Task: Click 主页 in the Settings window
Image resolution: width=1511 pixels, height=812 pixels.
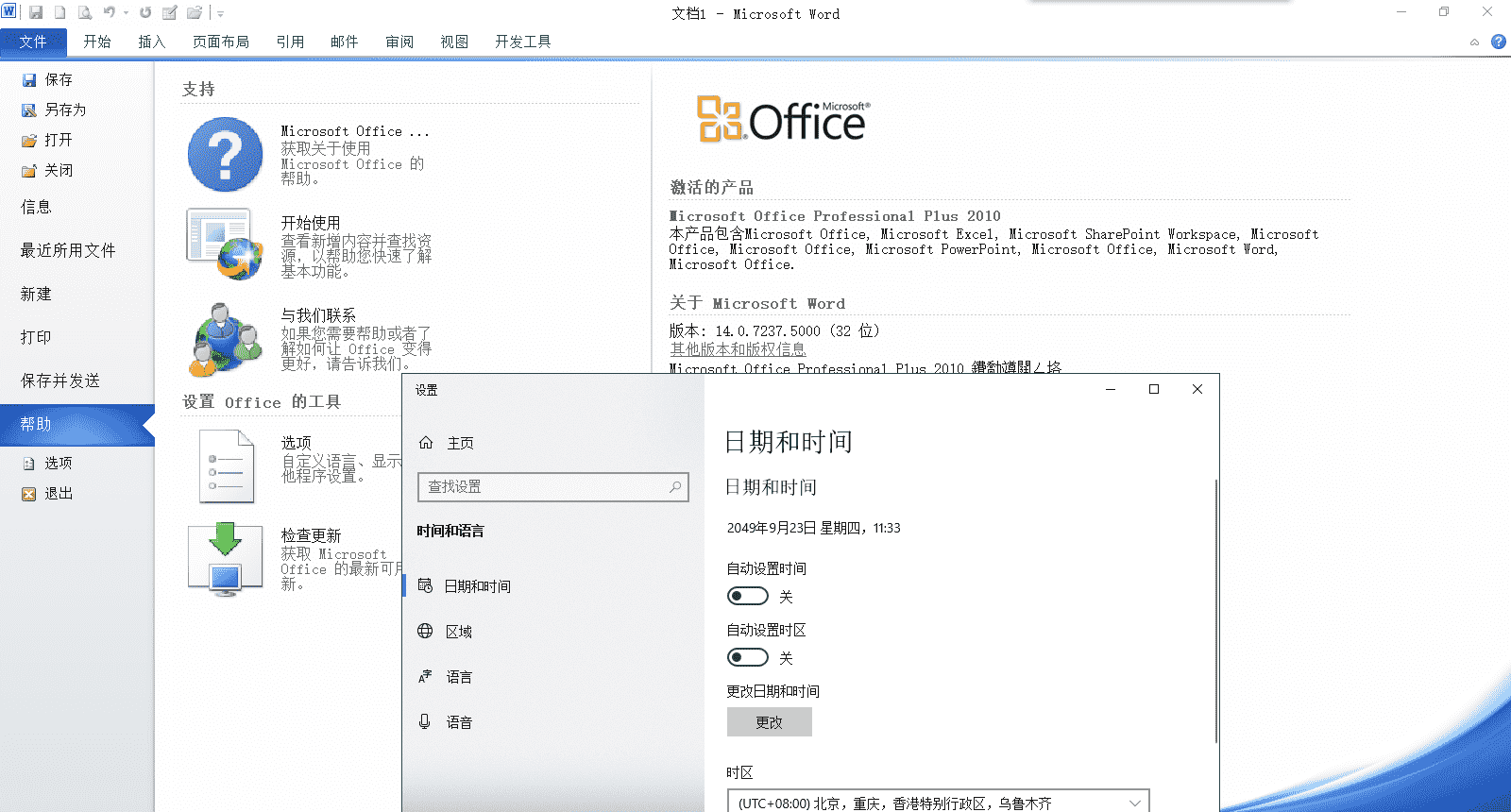Action: pyautogui.click(x=461, y=443)
